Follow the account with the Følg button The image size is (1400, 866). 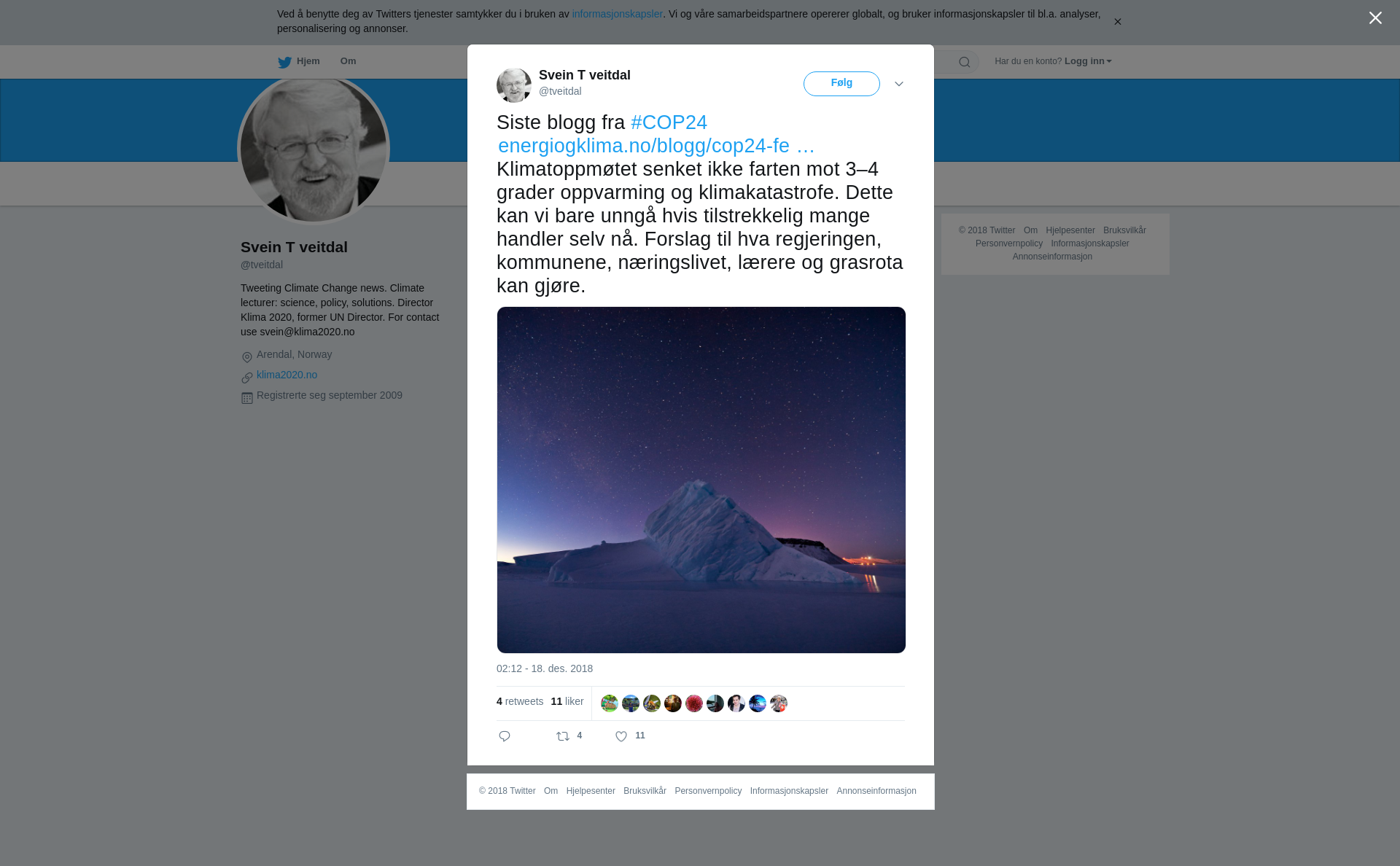[x=841, y=84]
